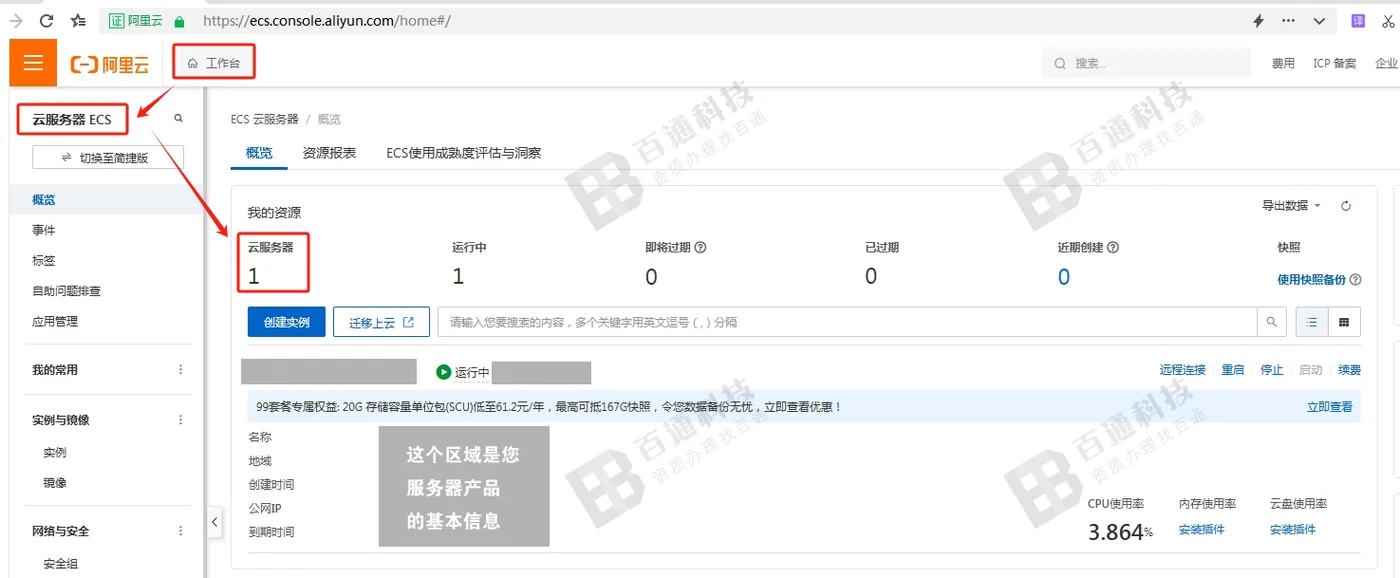This screenshot has height=578, width=1400.
Task: Bookmark page with the star icon
Action: tap(78, 20)
